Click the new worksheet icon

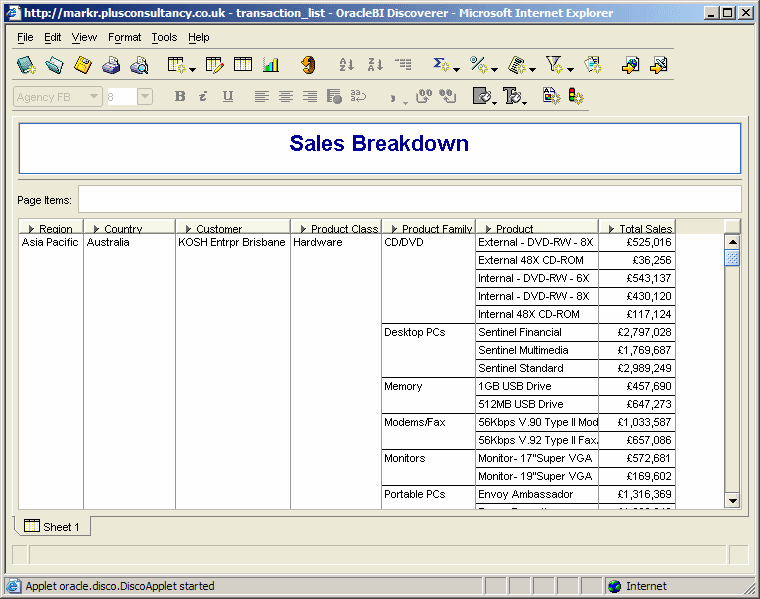(176, 65)
